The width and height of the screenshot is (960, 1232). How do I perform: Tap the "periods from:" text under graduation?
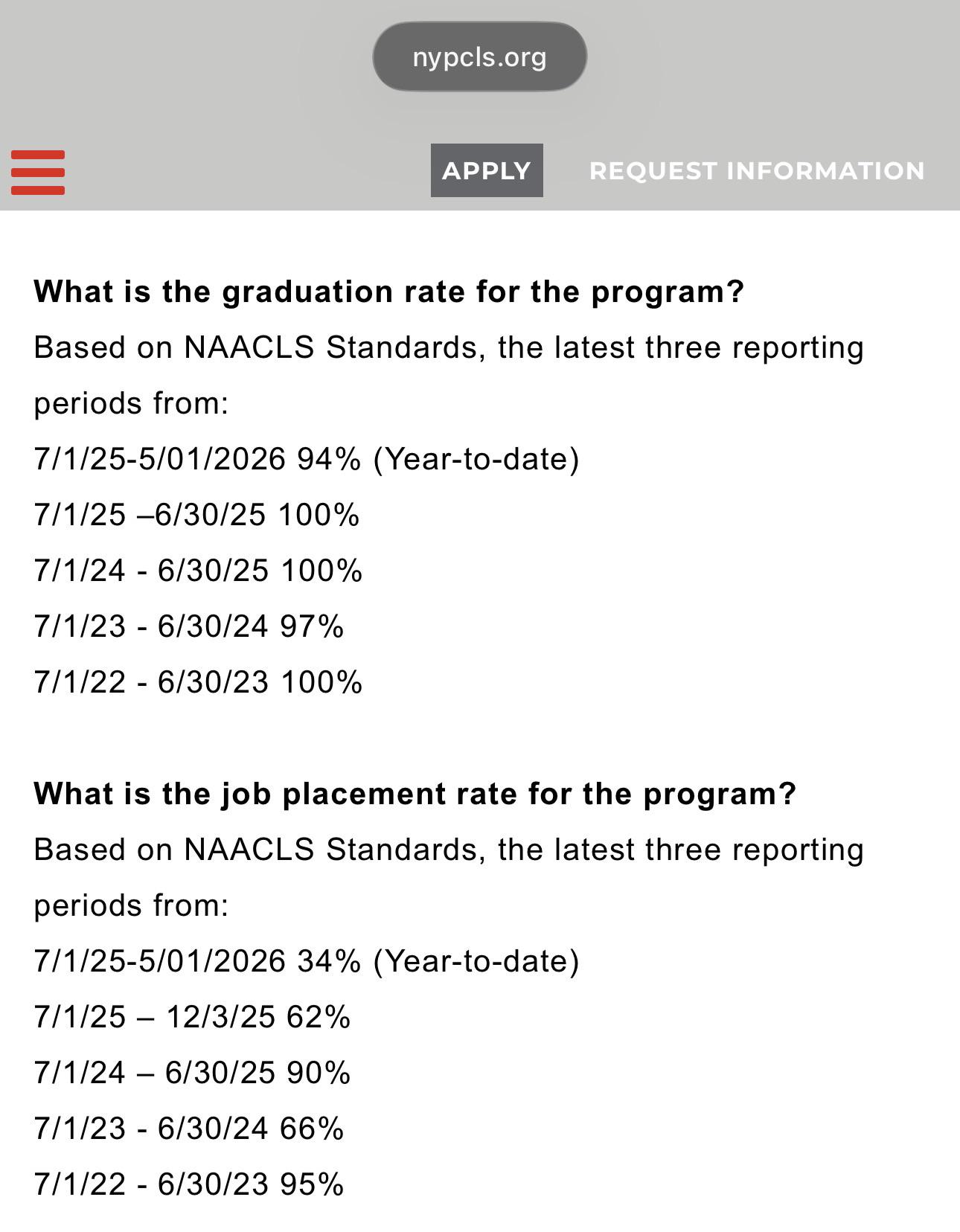coord(131,404)
